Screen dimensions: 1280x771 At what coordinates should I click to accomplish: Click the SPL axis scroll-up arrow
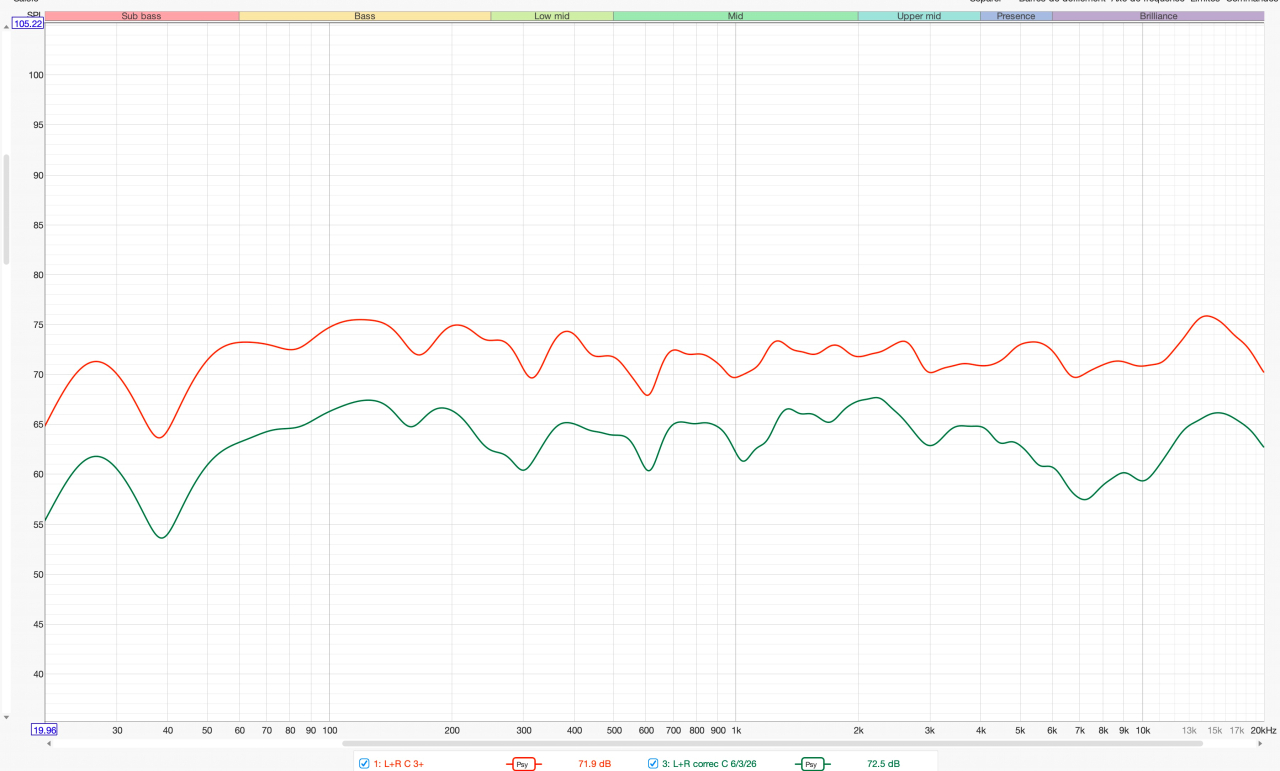point(7,27)
